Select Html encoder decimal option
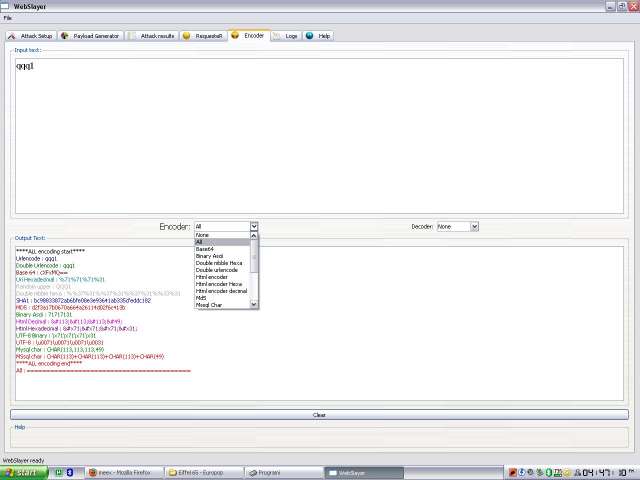Image resolution: width=640 pixels, height=480 pixels. (x=221, y=291)
